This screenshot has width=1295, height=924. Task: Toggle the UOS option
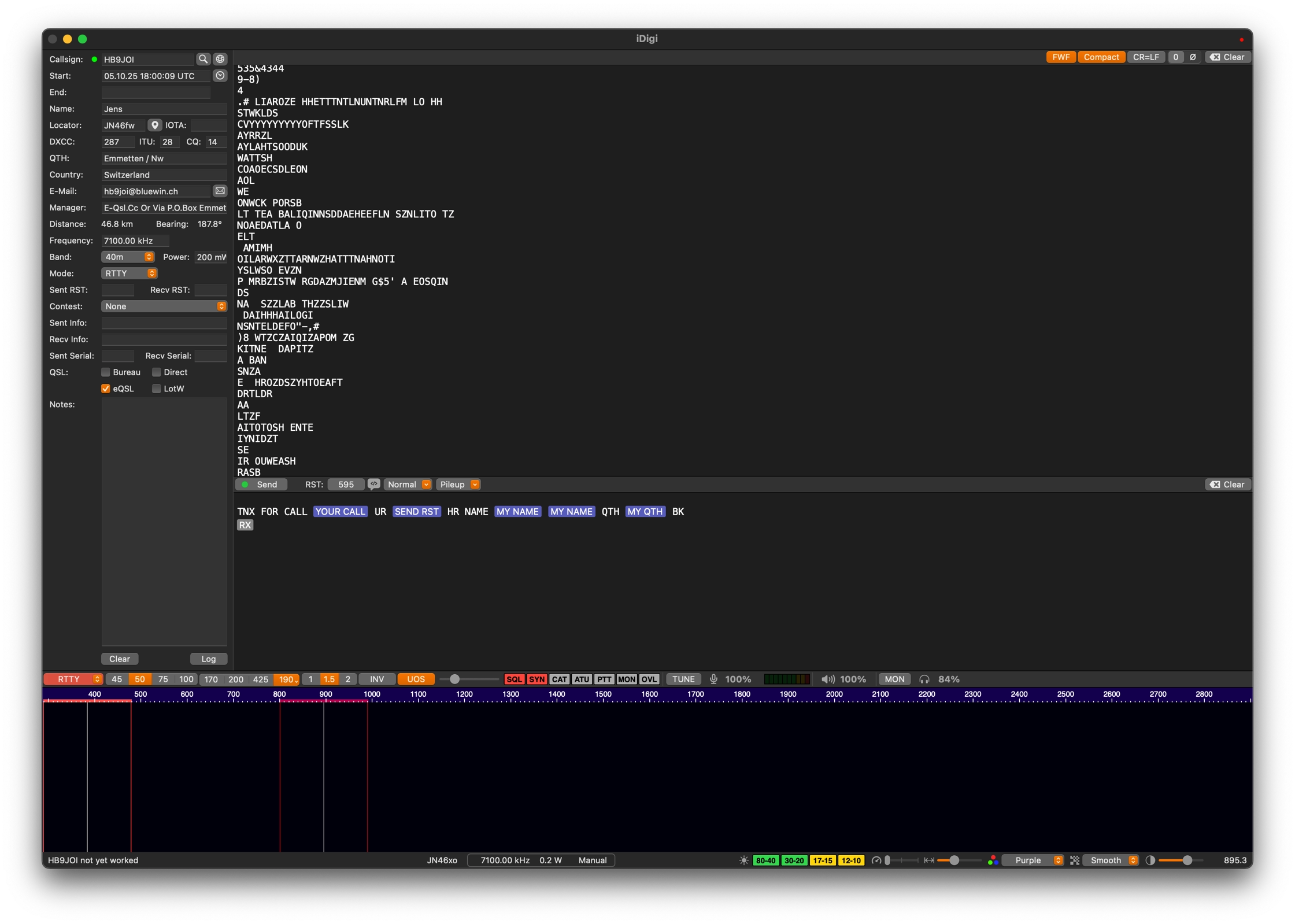(416, 679)
